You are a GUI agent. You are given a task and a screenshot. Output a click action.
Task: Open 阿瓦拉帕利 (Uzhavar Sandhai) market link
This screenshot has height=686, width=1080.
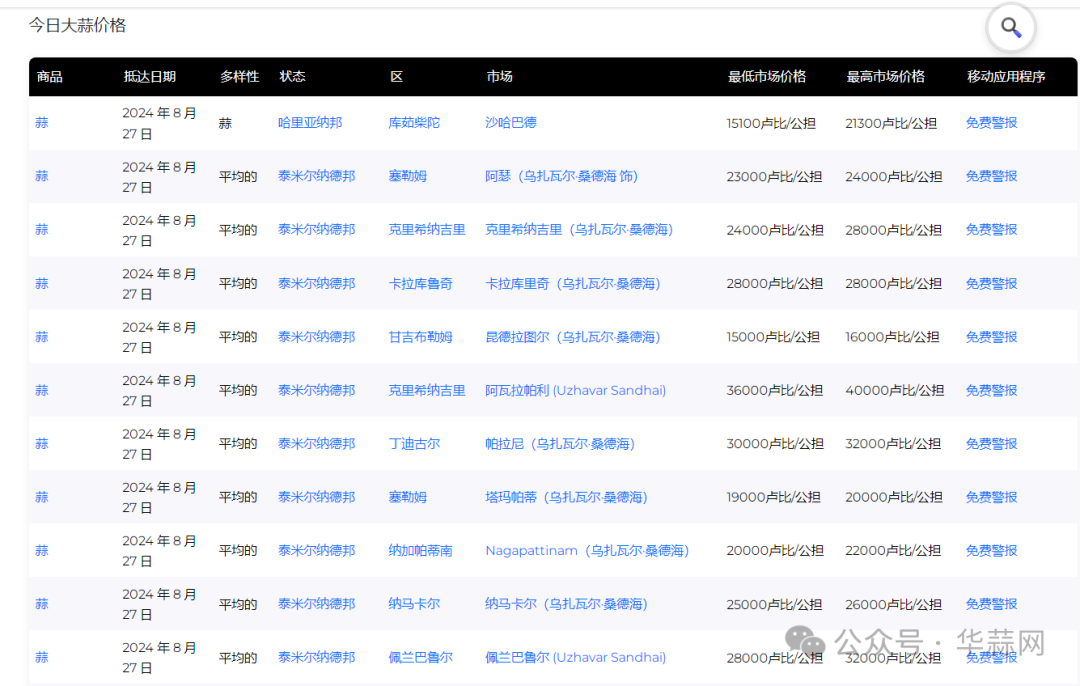[575, 391]
